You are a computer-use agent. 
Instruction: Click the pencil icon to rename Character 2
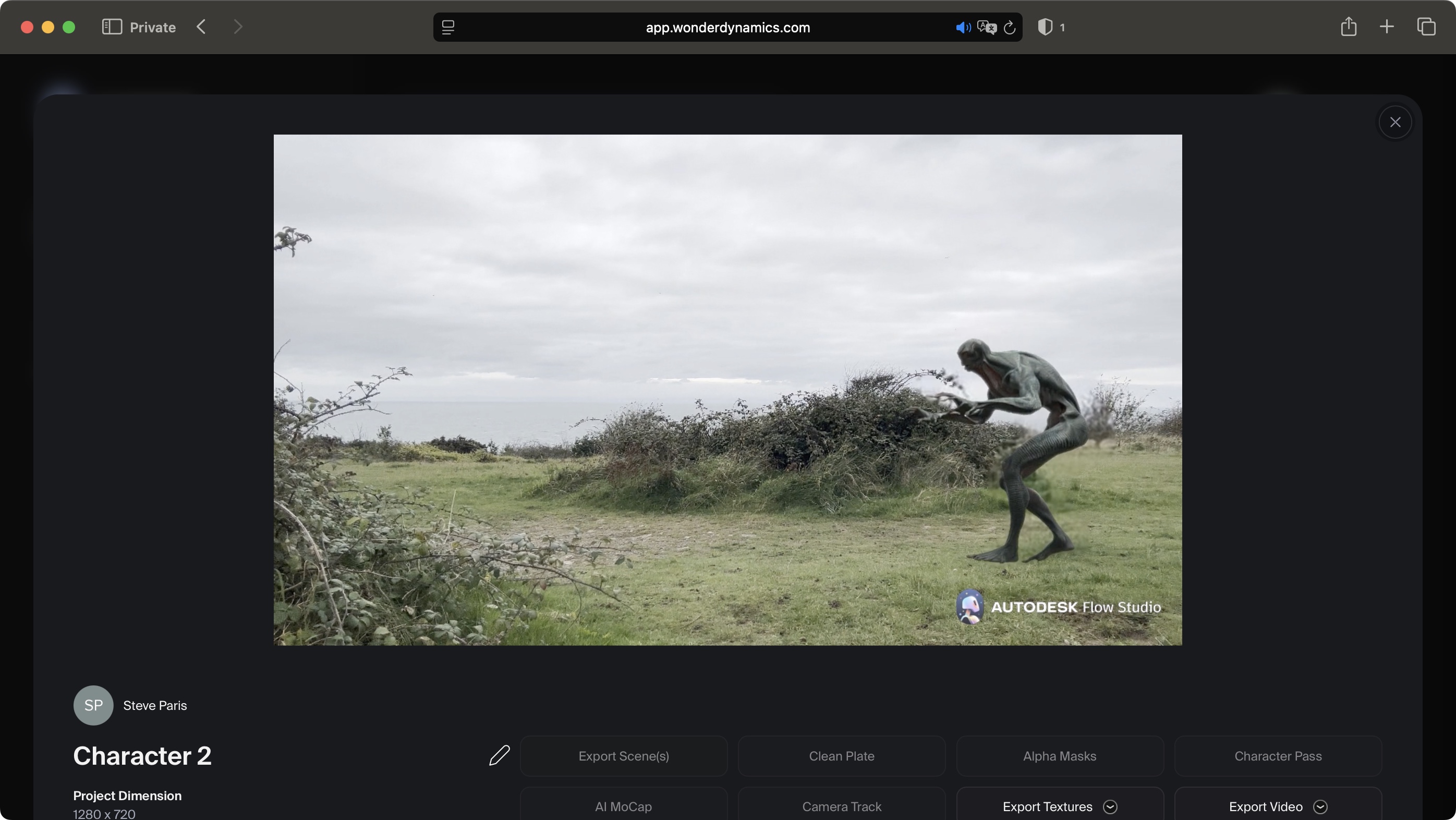(x=499, y=755)
